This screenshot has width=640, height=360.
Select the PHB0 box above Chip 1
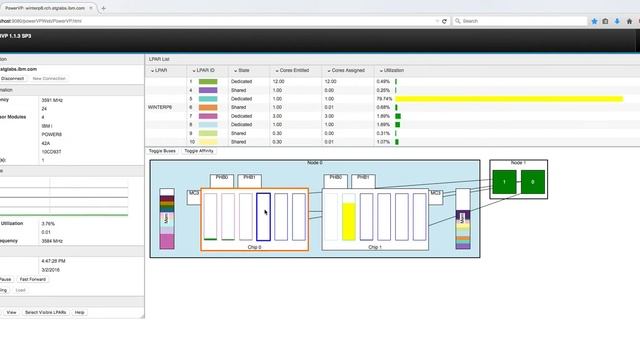pos(336,181)
